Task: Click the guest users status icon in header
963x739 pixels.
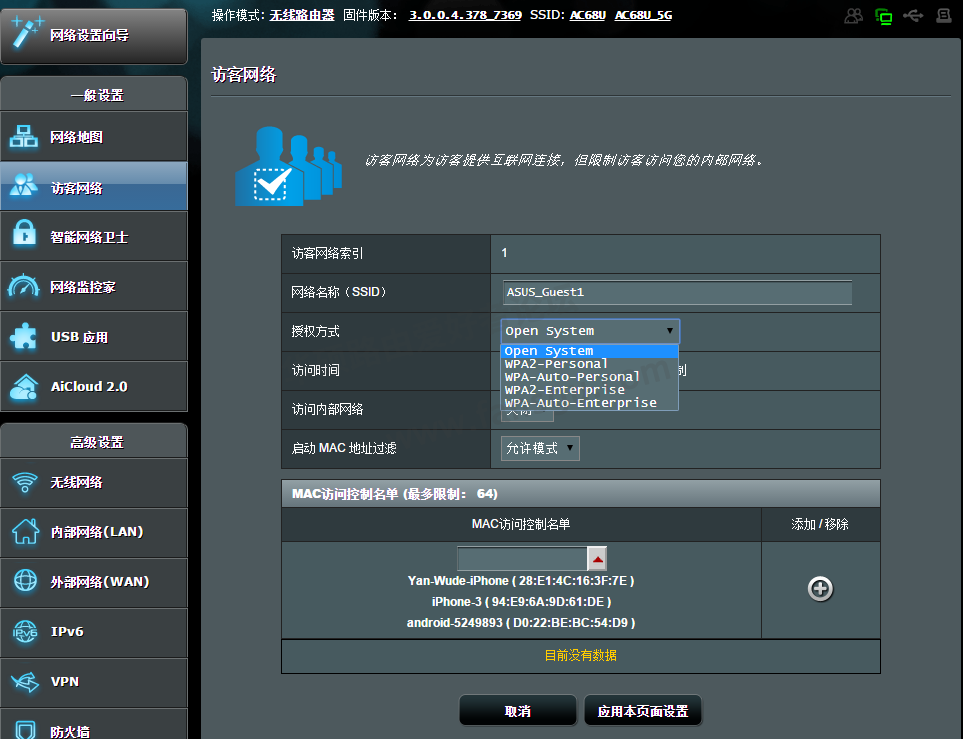Action: (x=853, y=15)
